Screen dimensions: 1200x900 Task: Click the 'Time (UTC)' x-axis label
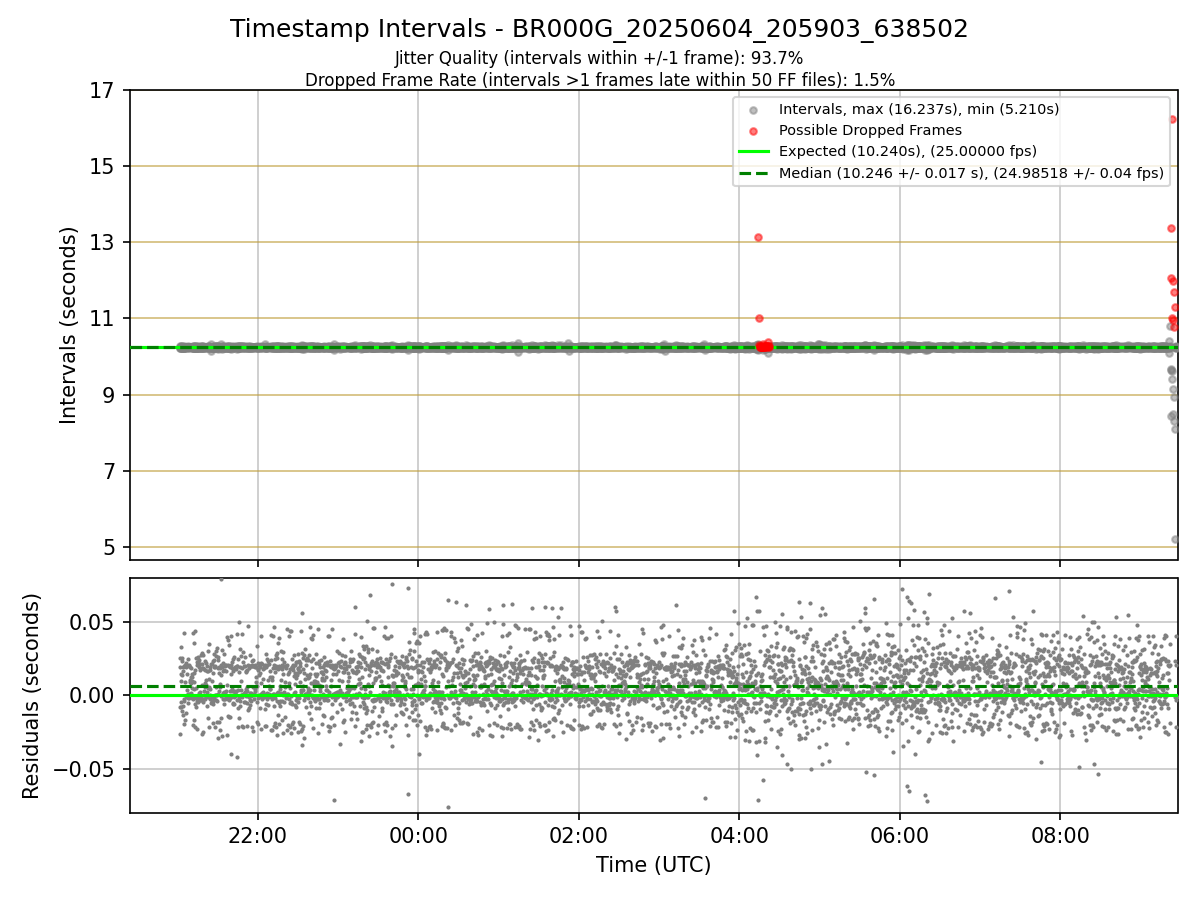coord(653,865)
